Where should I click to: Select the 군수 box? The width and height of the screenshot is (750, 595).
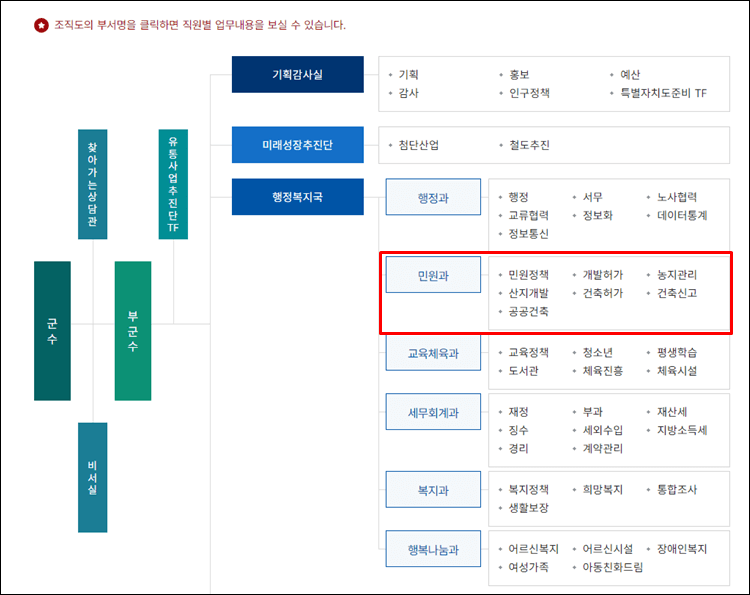point(53,331)
